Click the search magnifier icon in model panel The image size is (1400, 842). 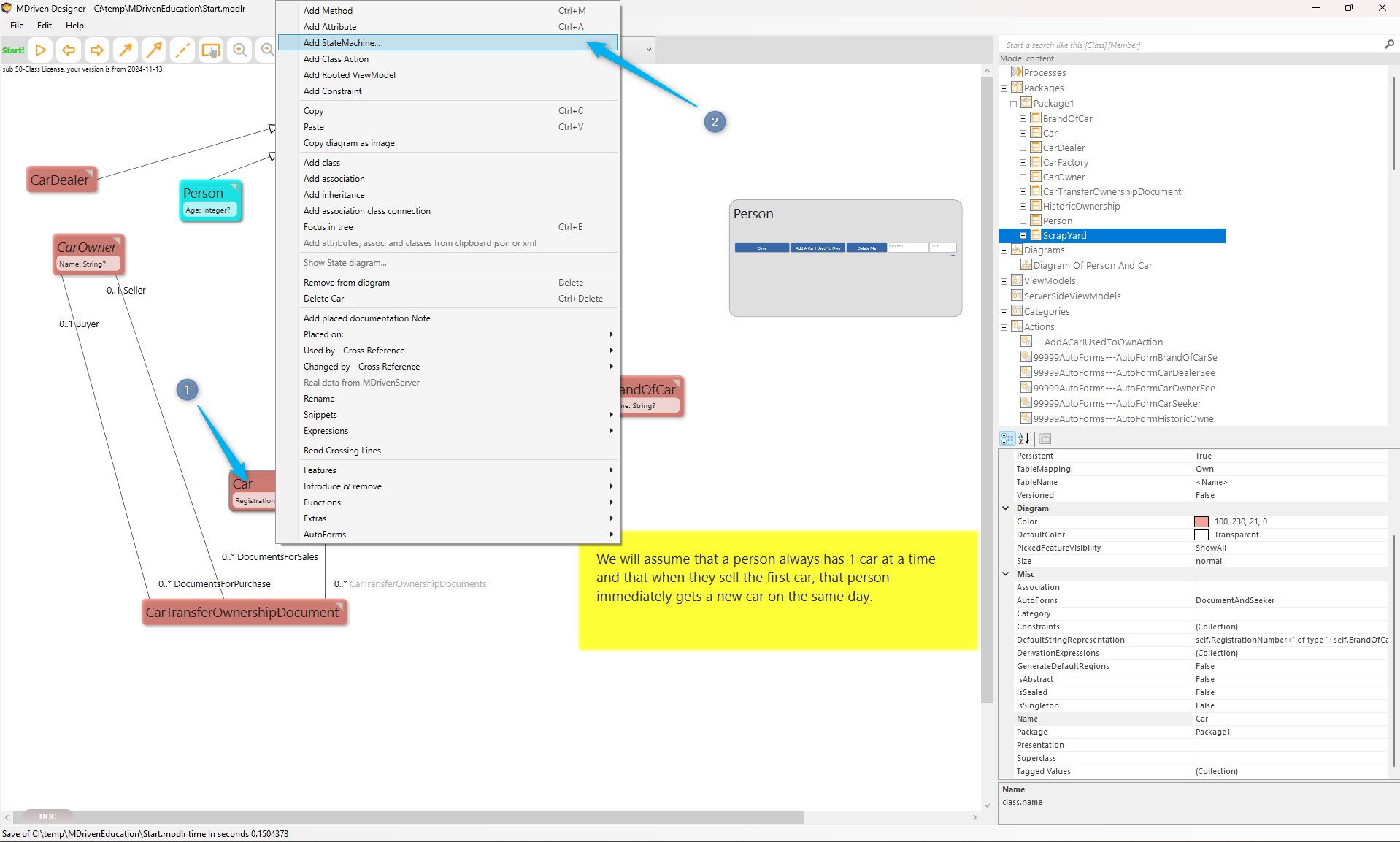[1388, 45]
